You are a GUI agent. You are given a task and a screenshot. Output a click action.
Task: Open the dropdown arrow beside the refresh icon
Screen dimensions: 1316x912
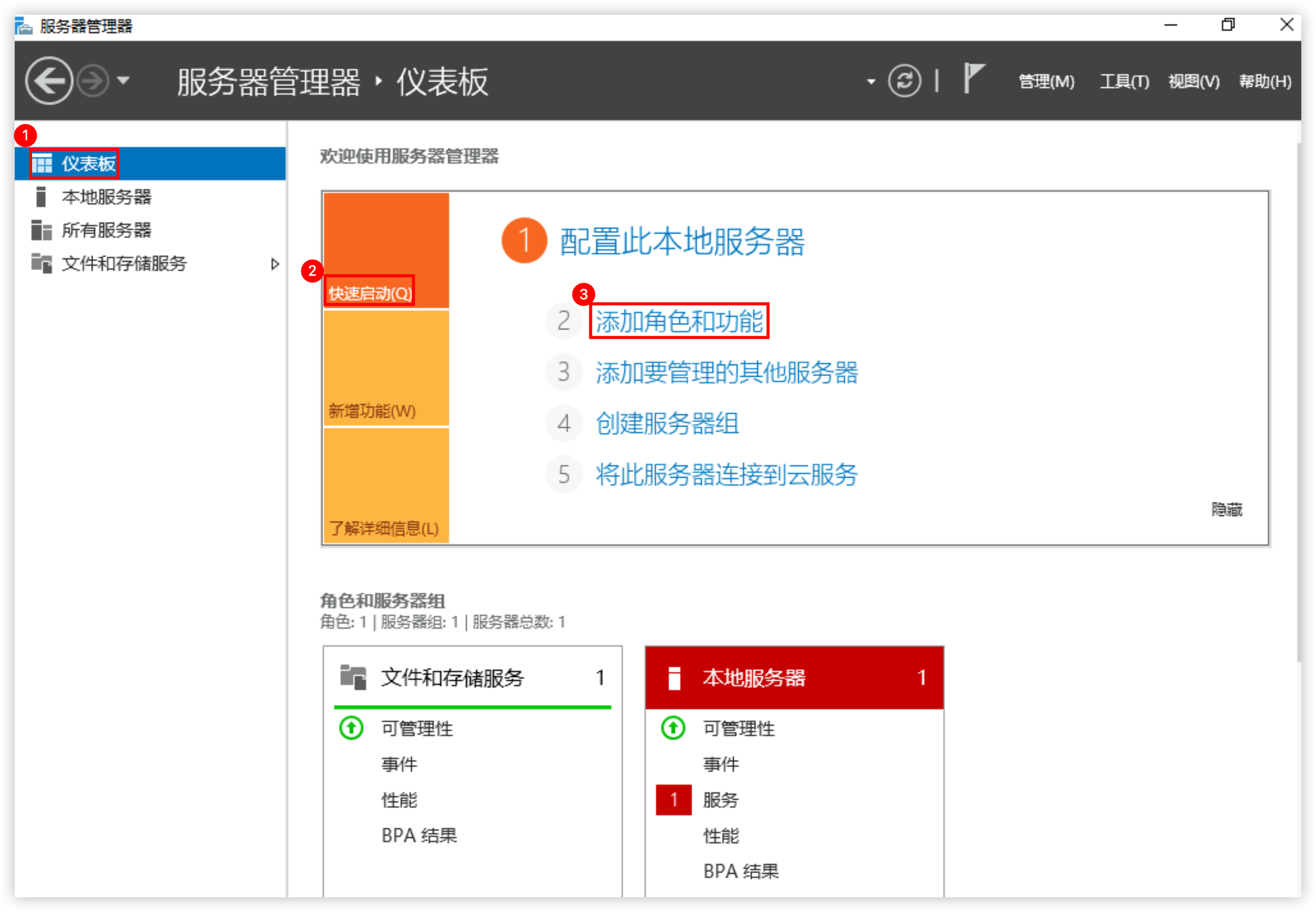(x=871, y=82)
